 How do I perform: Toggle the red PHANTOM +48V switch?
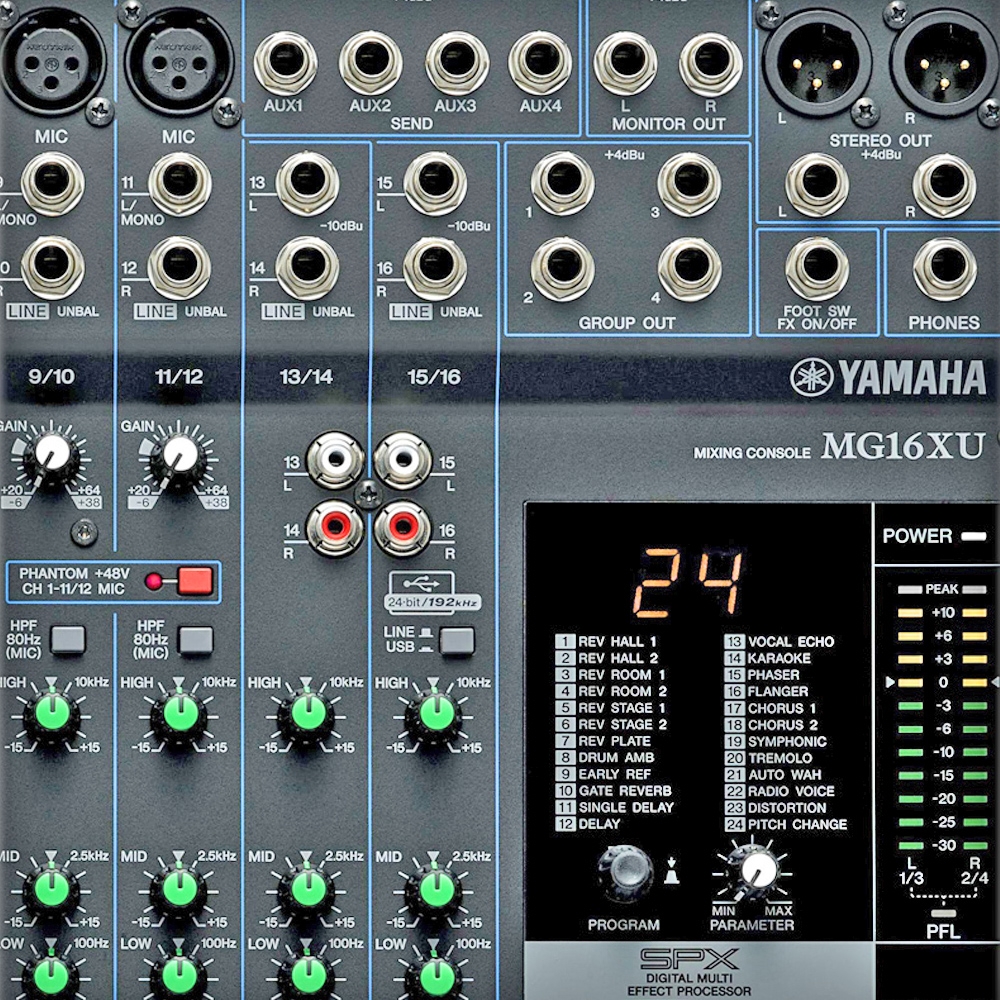tap(195, 580)
